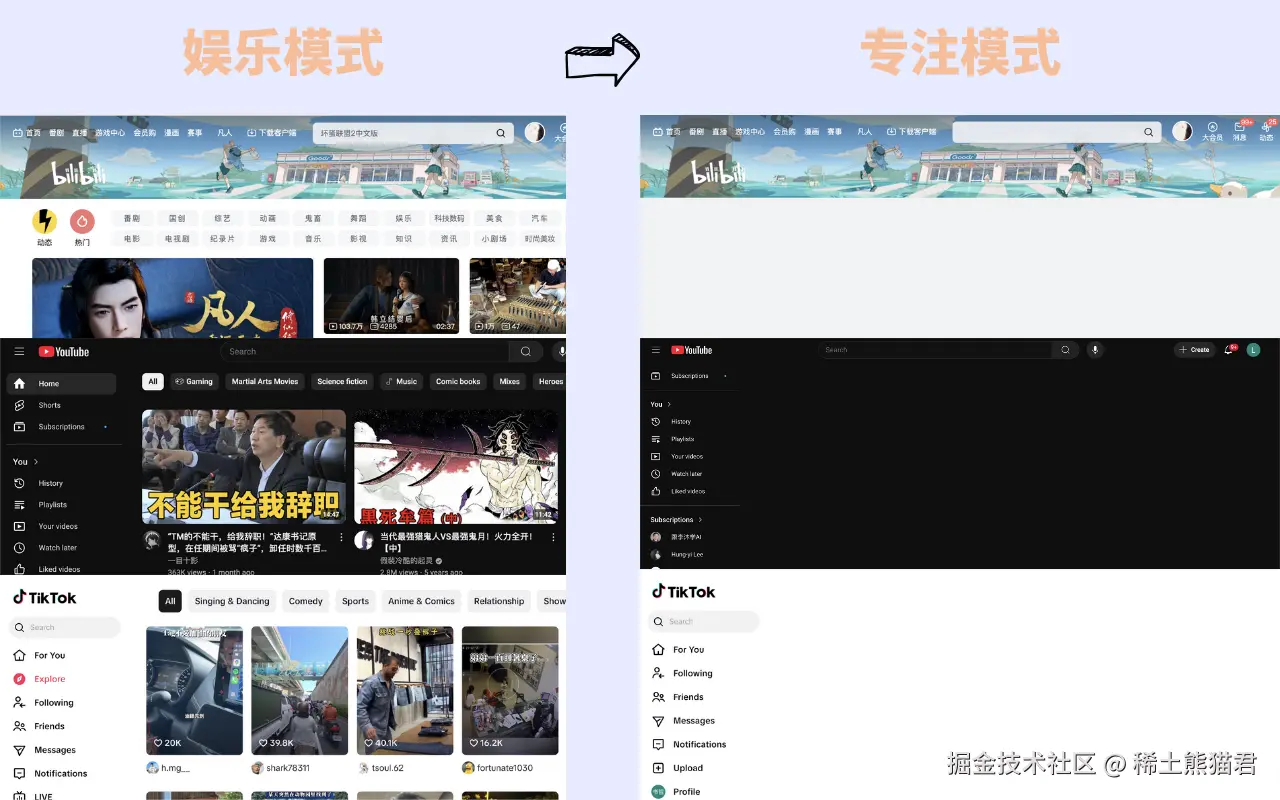Select Anime & Comics chip in TikTok
Screen dimensions: 1280x800
tap(421, 601)
